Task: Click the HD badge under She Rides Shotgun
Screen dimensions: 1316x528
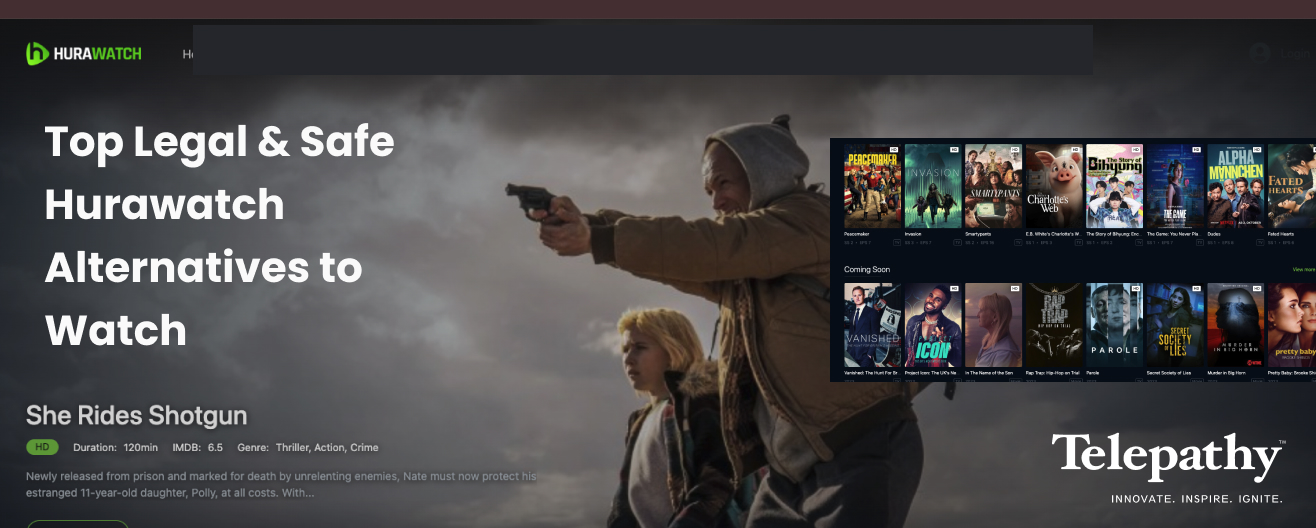Action: pyautogui.click(x=42, y=447)
